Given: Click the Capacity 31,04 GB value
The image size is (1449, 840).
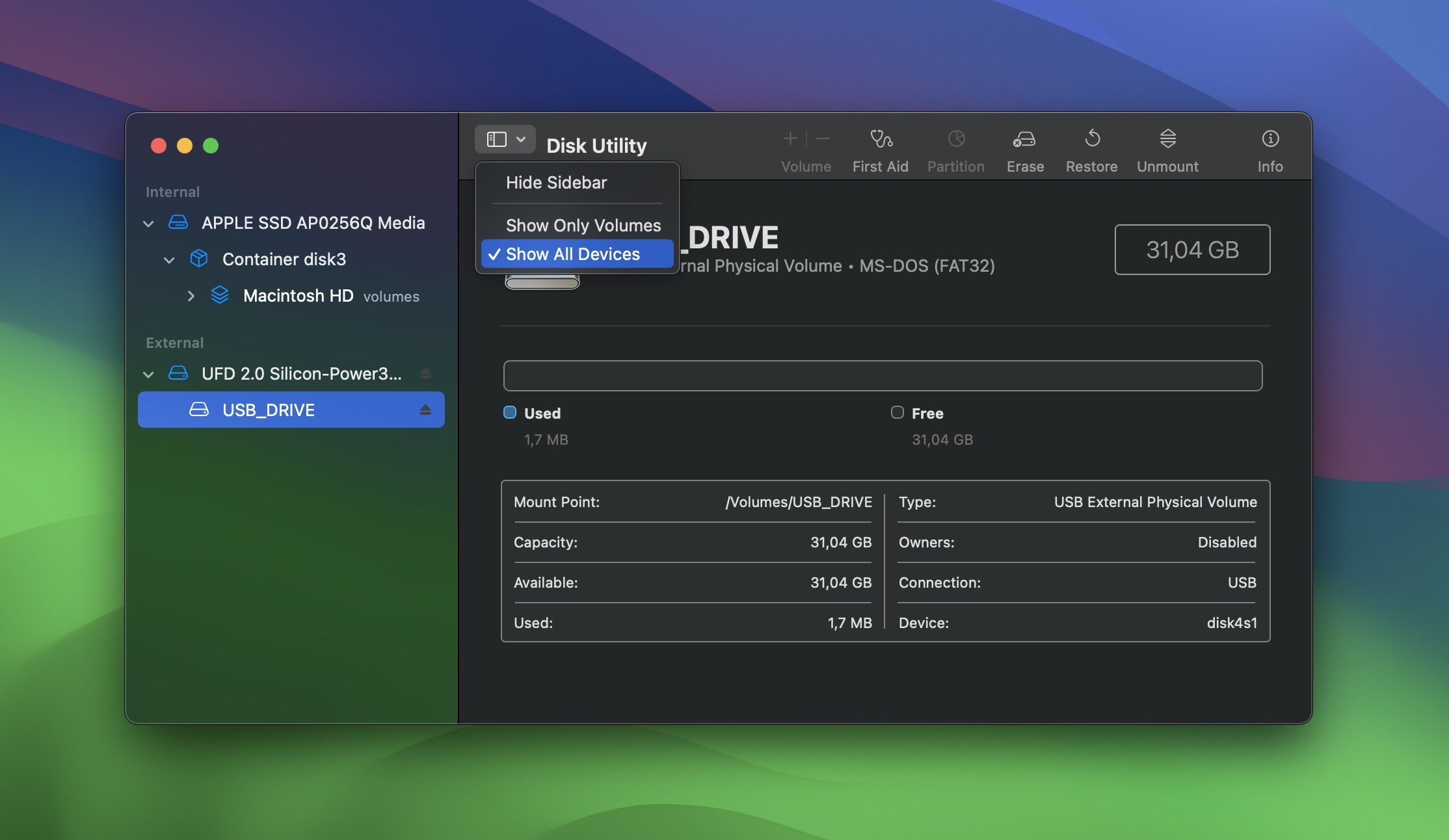Looking at the screenshot, I should tap(841, 542).
